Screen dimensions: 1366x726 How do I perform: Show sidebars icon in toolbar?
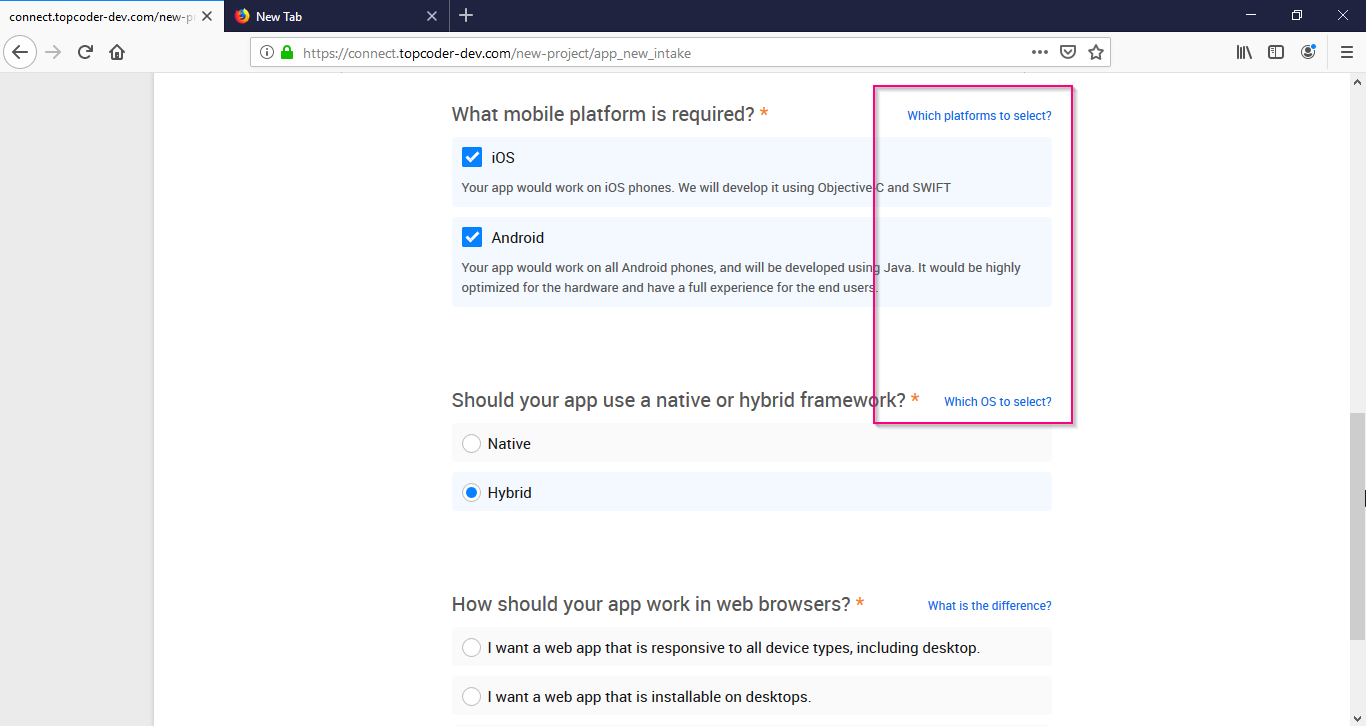[1276, 52]
